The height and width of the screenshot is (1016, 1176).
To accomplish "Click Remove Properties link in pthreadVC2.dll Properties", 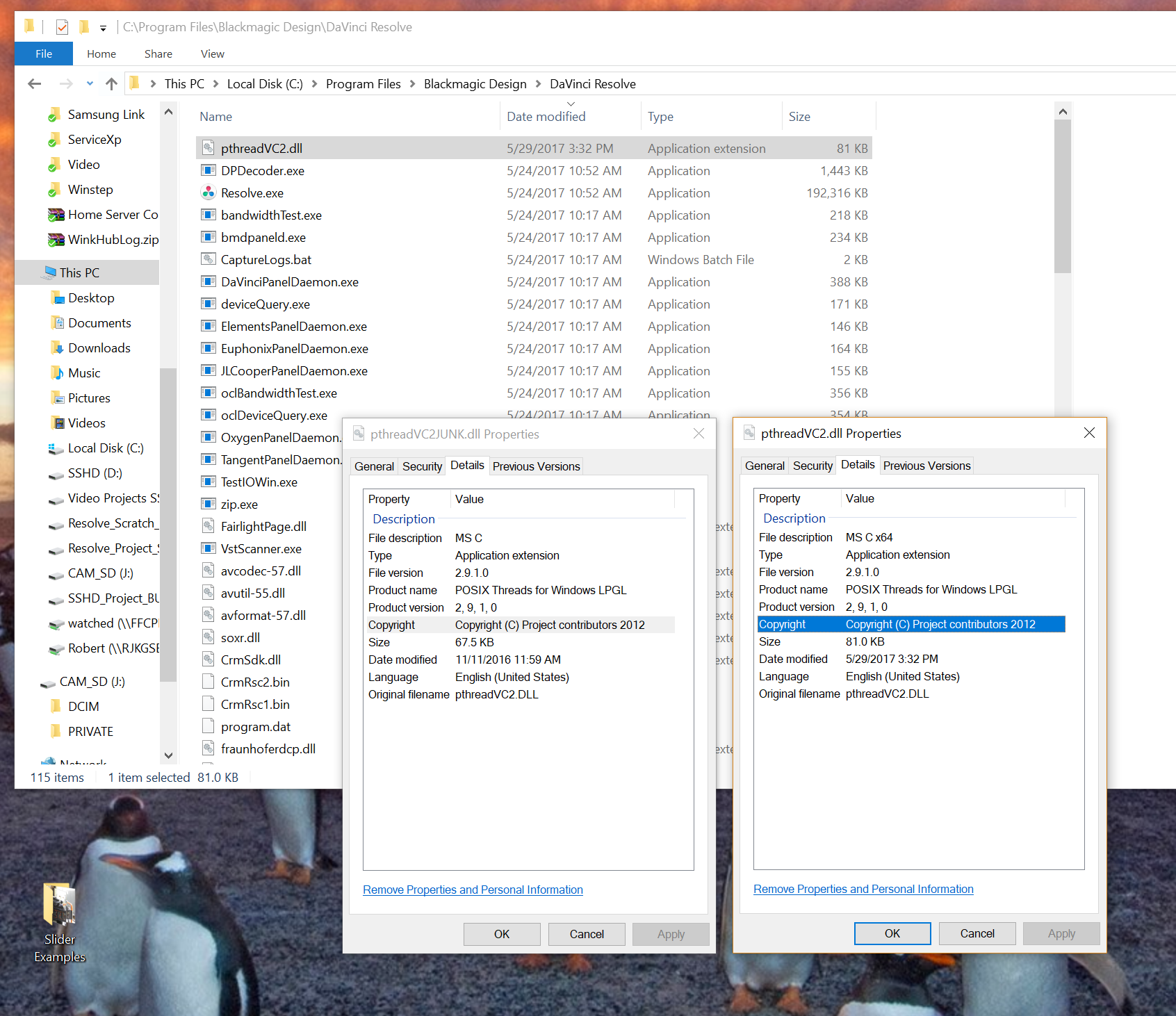I will point(863,889).
